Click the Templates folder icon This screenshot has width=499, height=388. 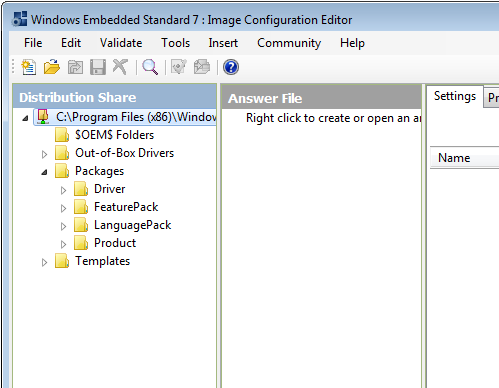(x=62, y=261)
